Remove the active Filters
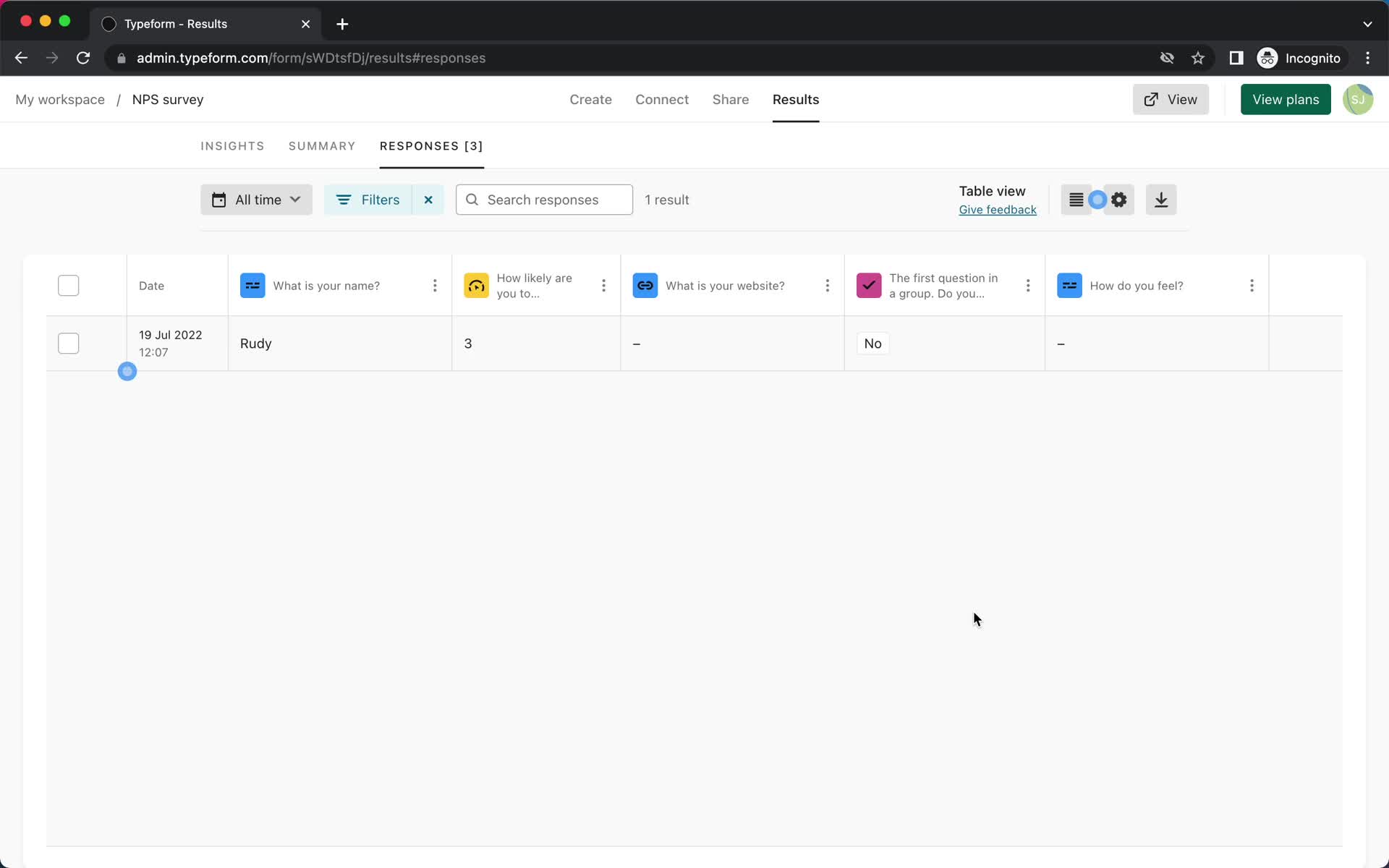The image size is (1389, 868). point(428,199)
